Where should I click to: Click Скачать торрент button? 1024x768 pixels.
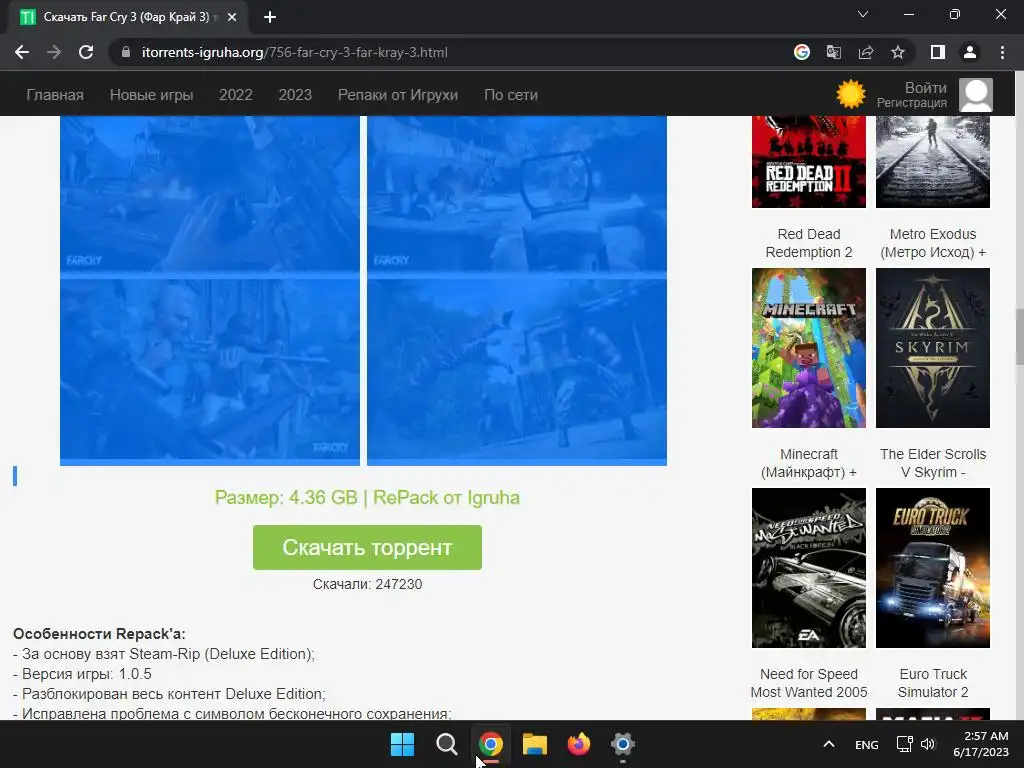[x=367, y=547]
